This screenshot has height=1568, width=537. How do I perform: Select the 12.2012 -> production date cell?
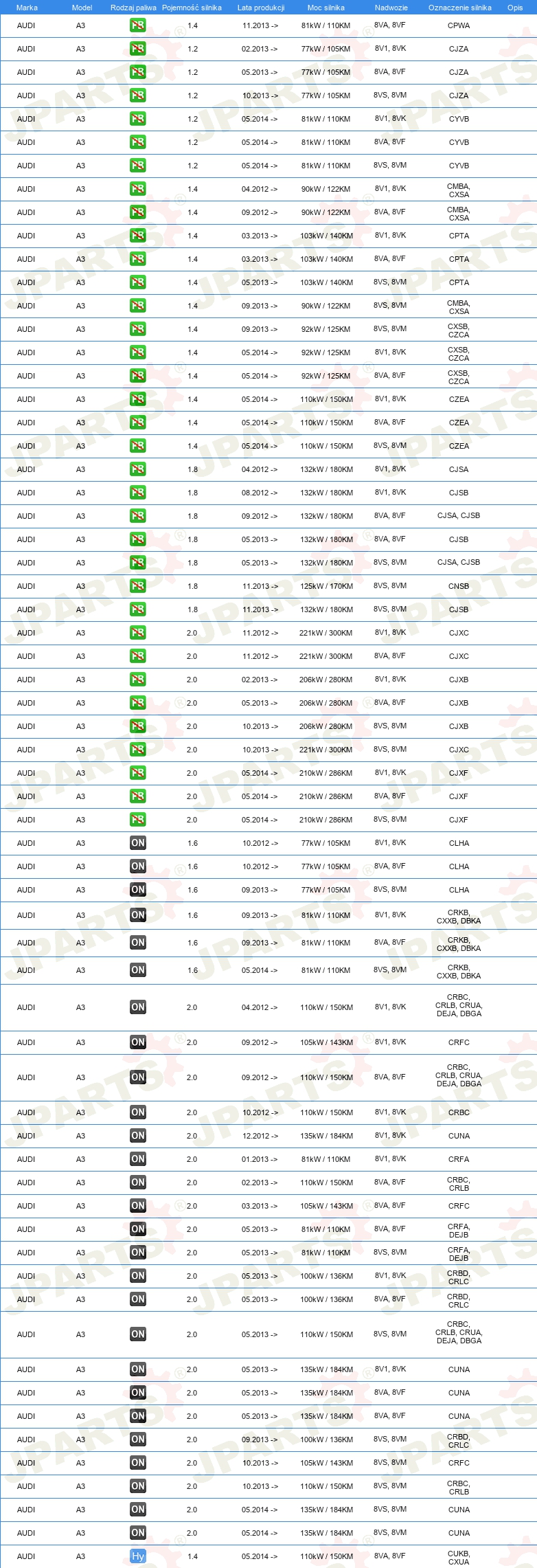click(x=260, y=1136)
